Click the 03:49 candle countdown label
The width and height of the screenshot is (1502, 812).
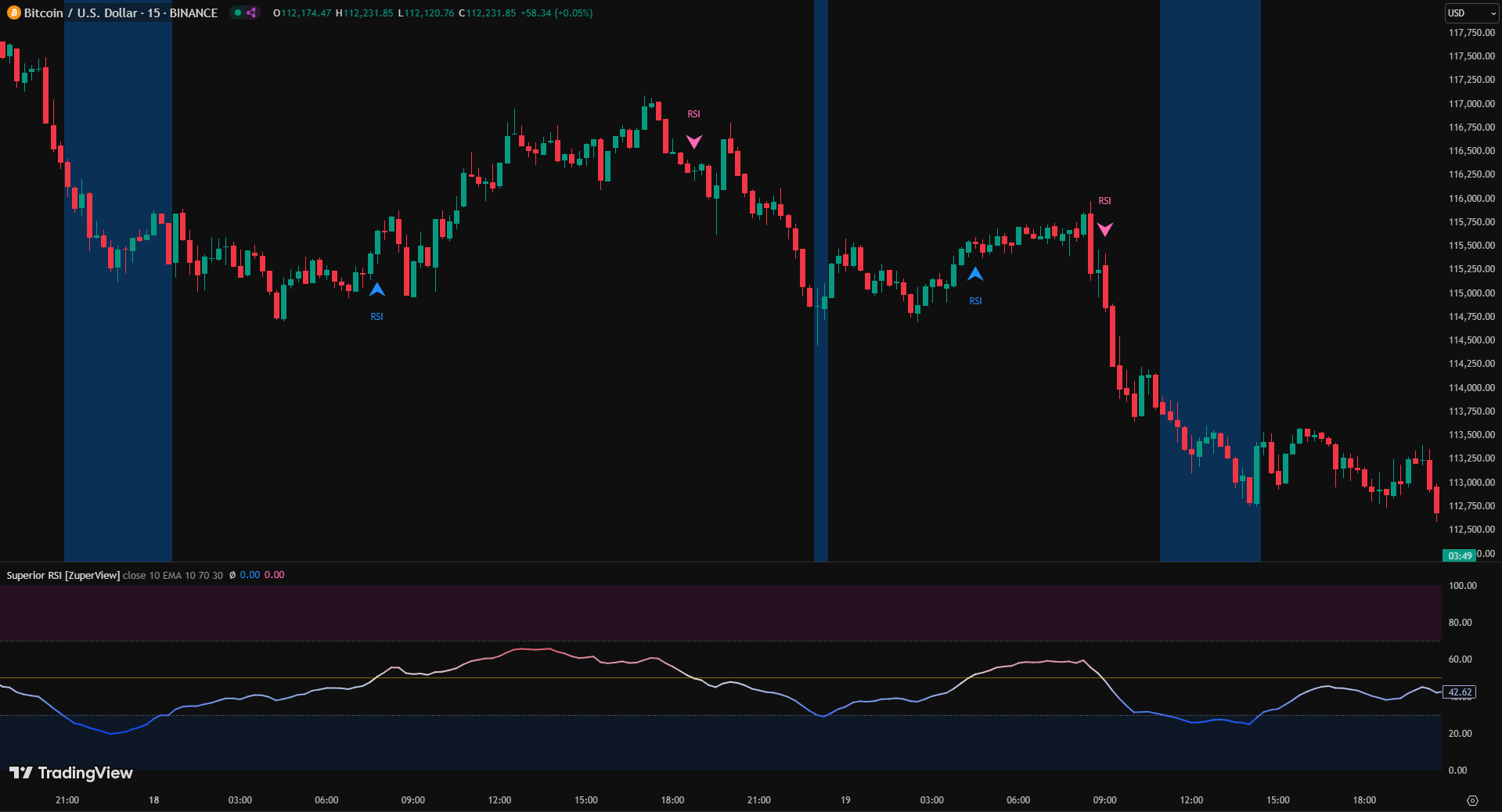pyautogui.click(x=1460, y=555)
